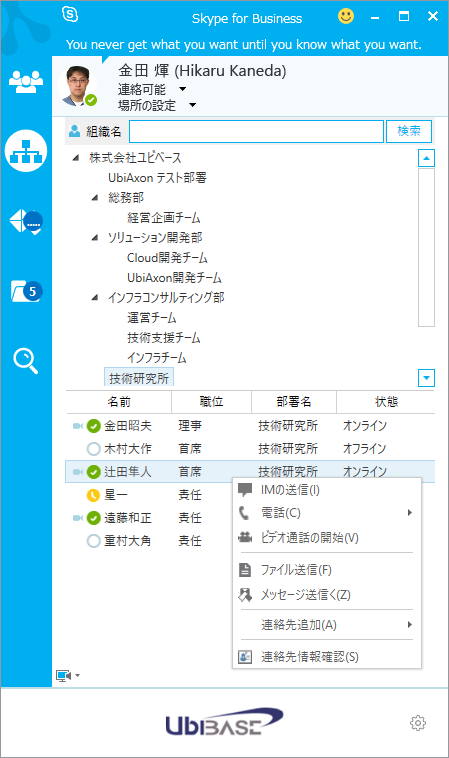Click video camera icon beside 遠藤和正
The height and width of the screenshot is (758, 449).
point(77,518)
